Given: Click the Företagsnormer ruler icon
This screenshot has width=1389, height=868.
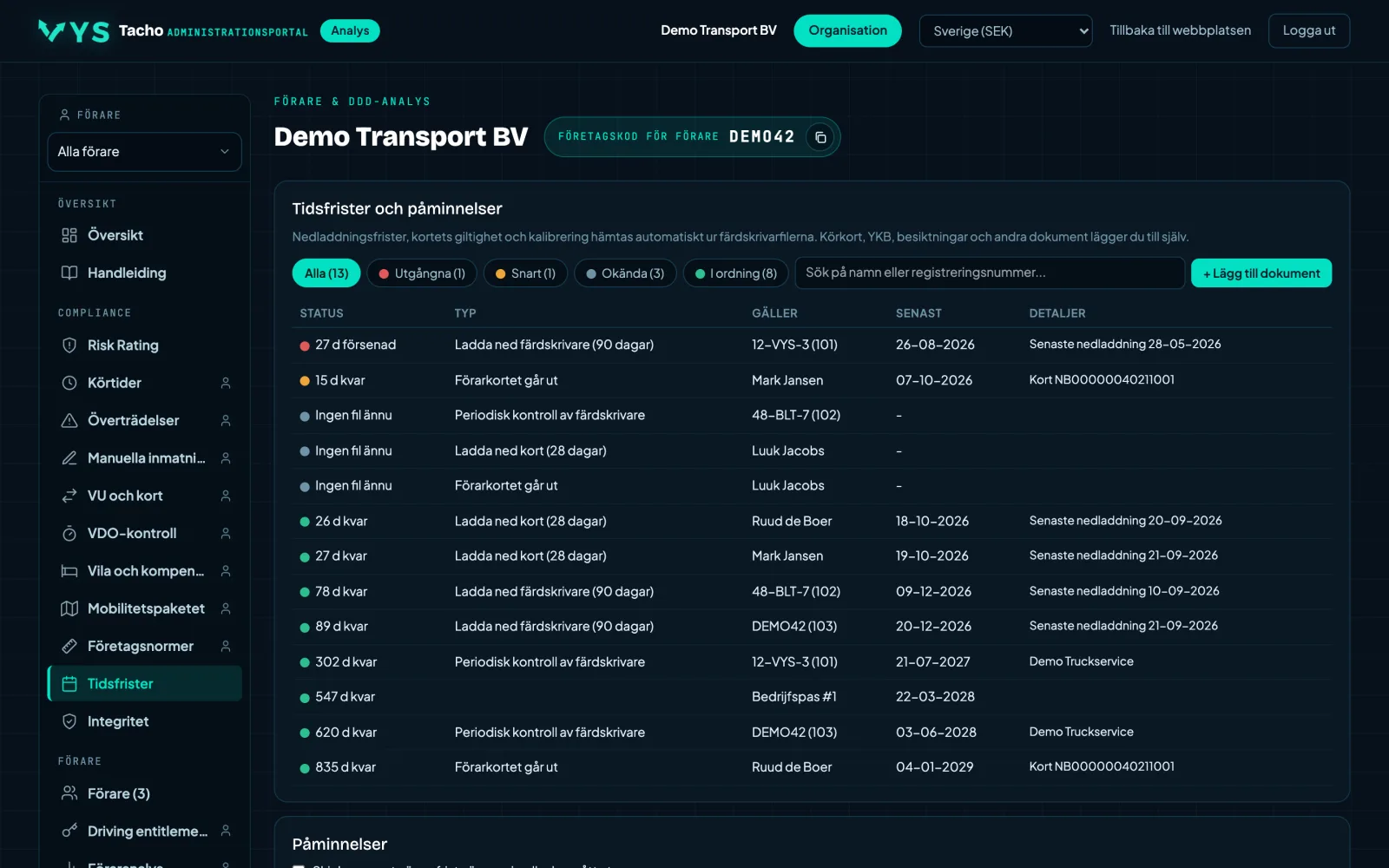Looking at the screenshot, I should point(69,646).
